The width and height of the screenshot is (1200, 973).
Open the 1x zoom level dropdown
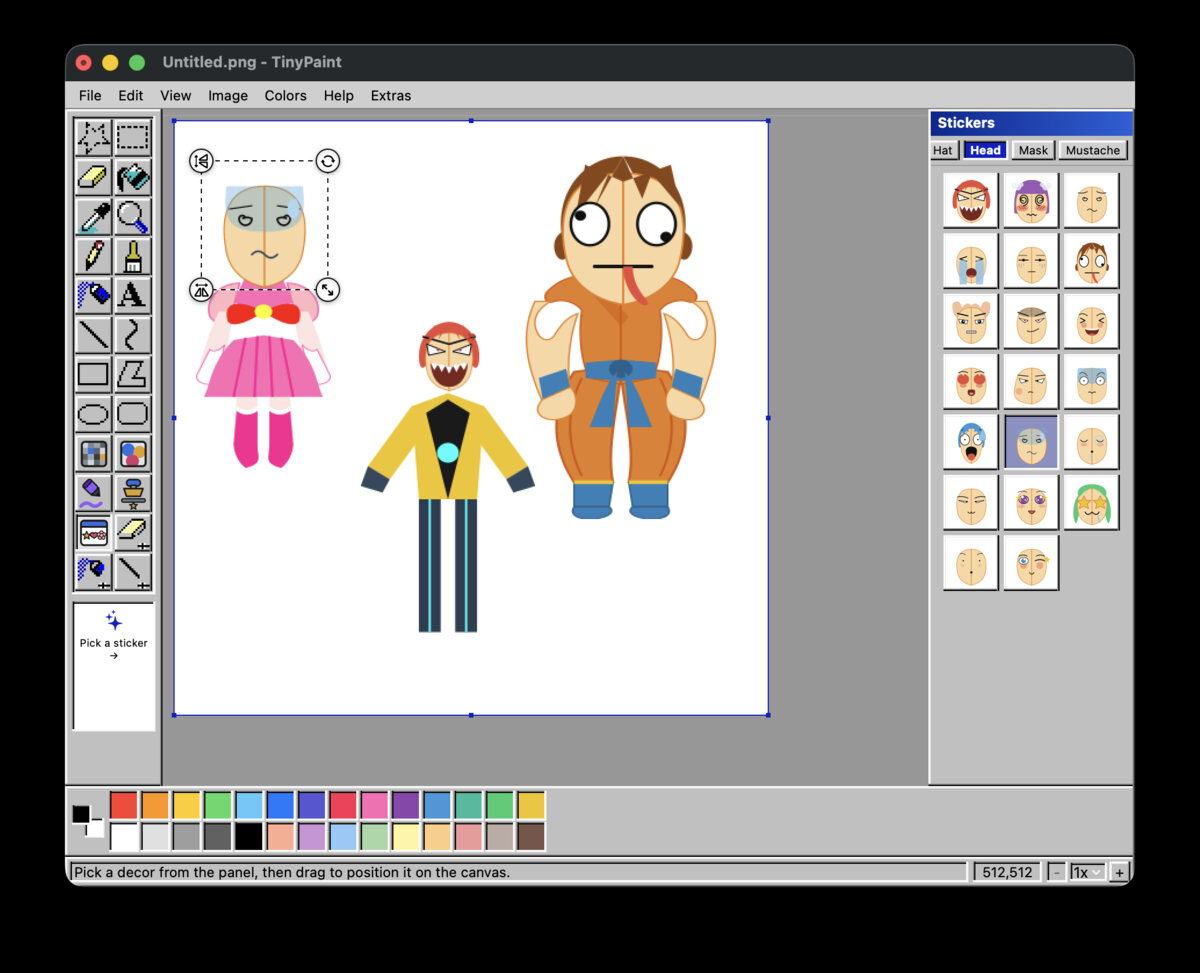1086,872
